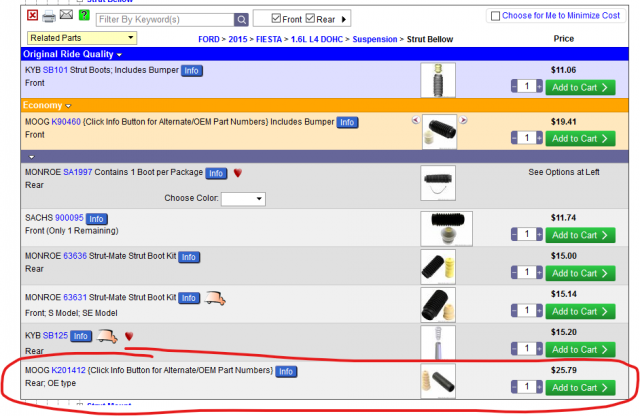Screen dimensions: 640x416
Task: Click the email envelope icon
Action: pyautogui.click(x=66, y=16)
